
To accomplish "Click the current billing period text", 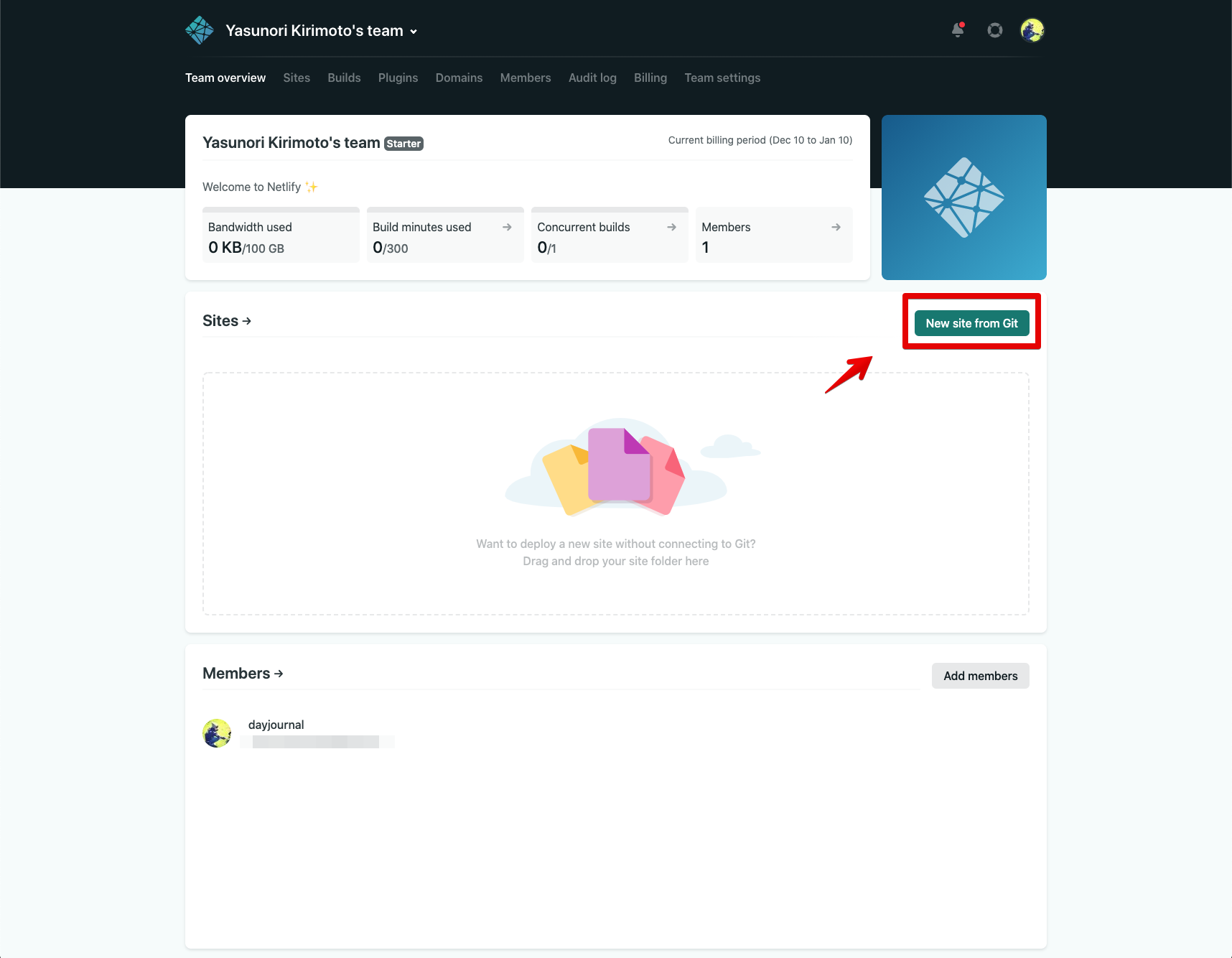I will pyautogui.click(x=760, y=140).
